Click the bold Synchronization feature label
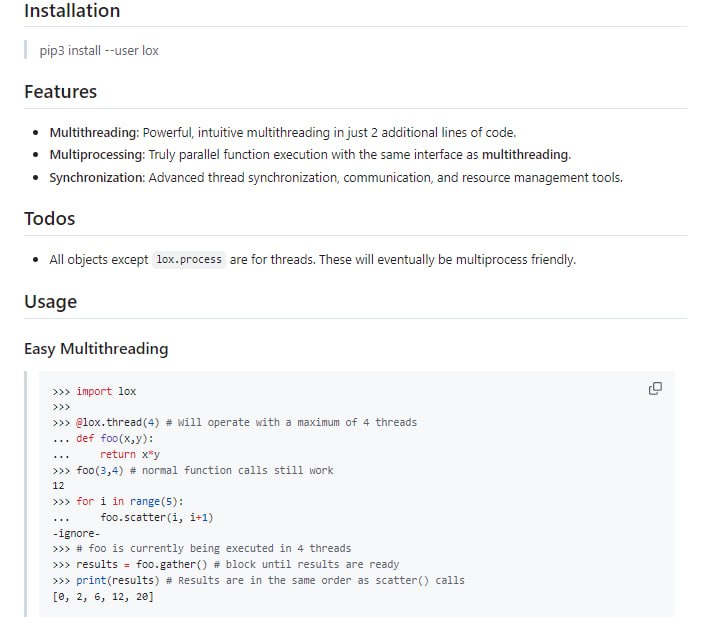Image resolution: width=711 pixels, height=627 pixels. point(97,178)
